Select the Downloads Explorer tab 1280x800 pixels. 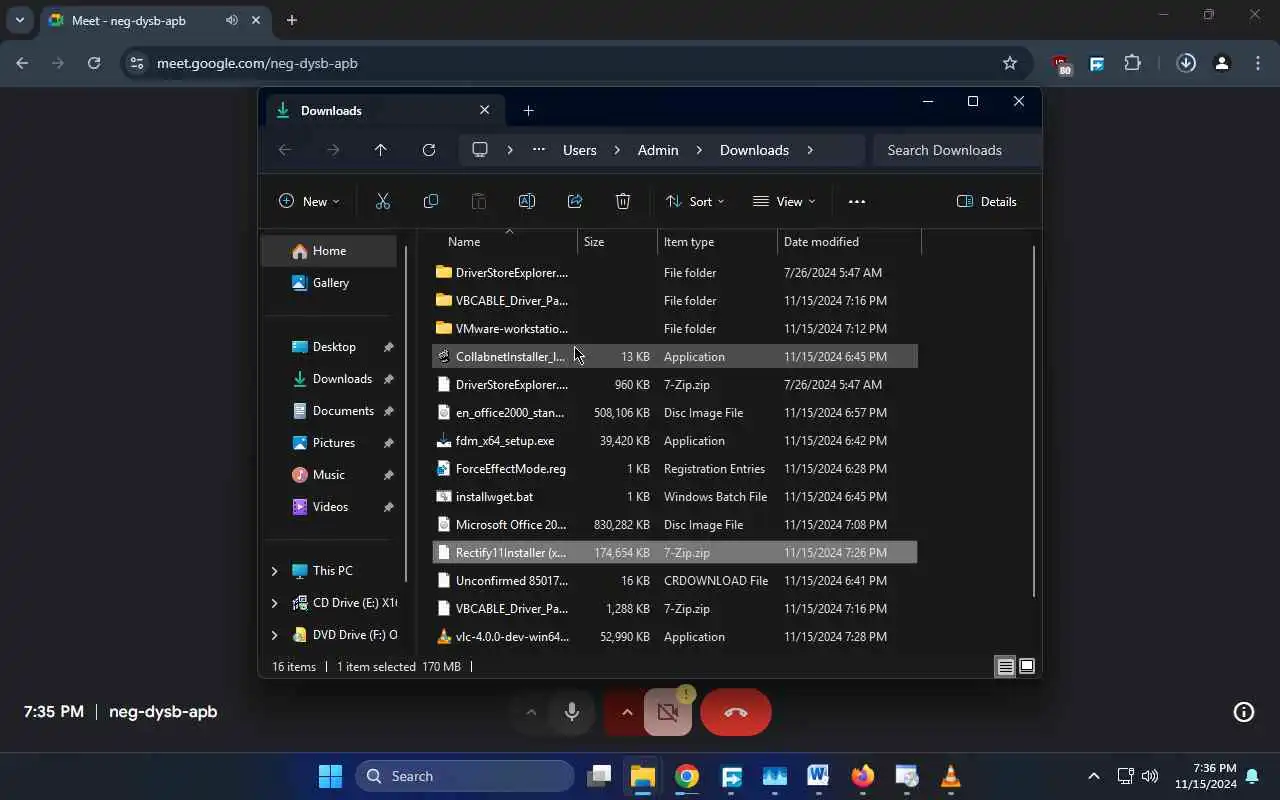point(384,111)
